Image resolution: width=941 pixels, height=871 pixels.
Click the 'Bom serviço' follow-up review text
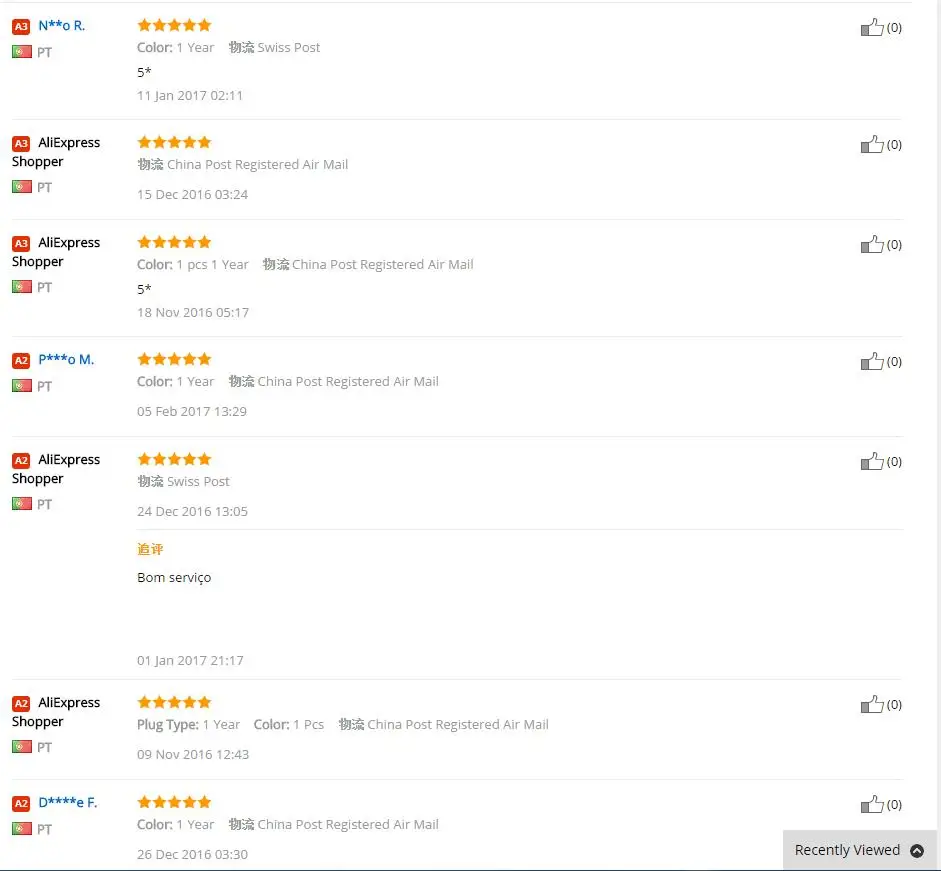[174, 577]
